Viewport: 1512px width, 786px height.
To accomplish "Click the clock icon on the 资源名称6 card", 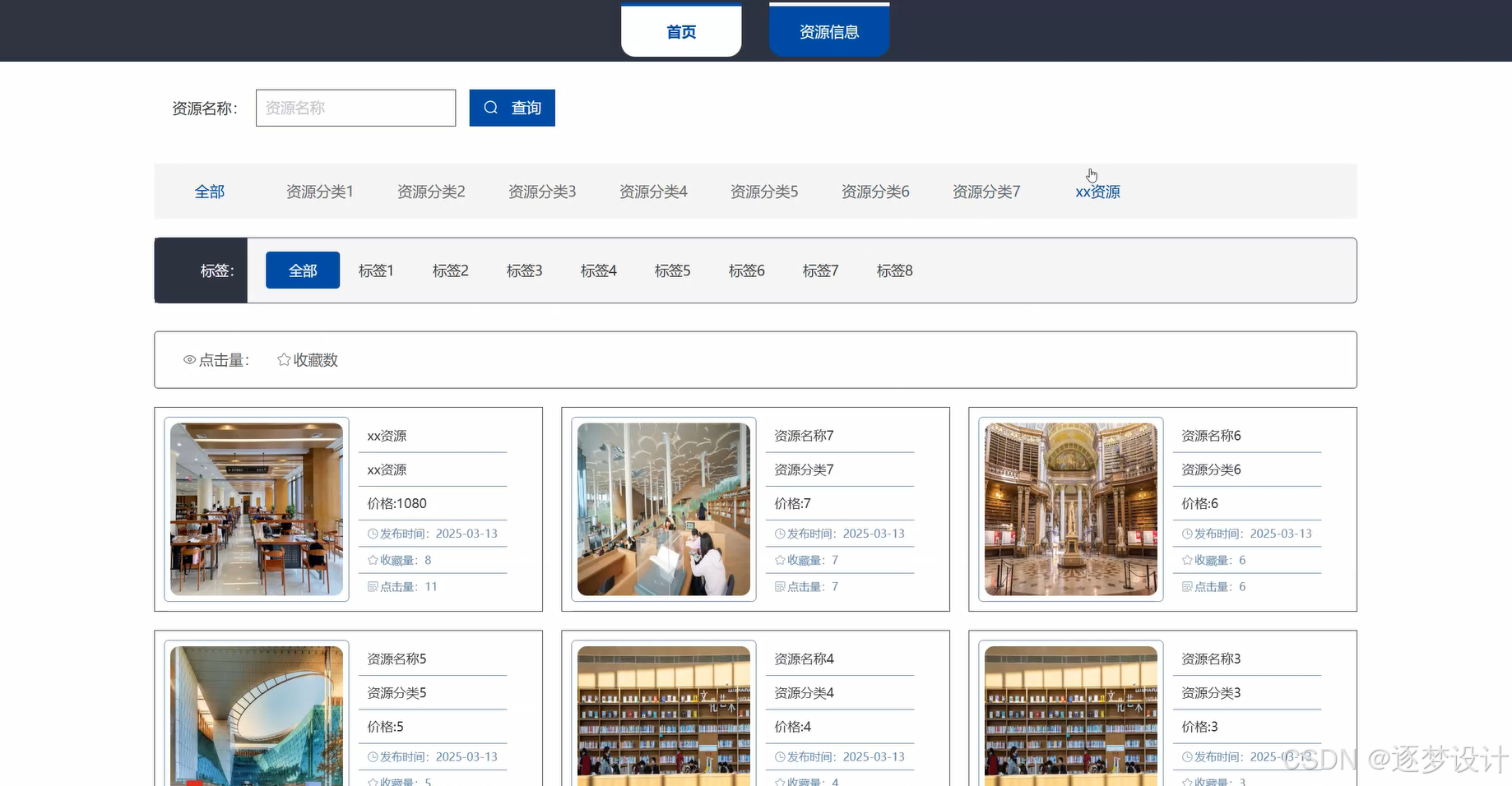I will [1187, 534].
